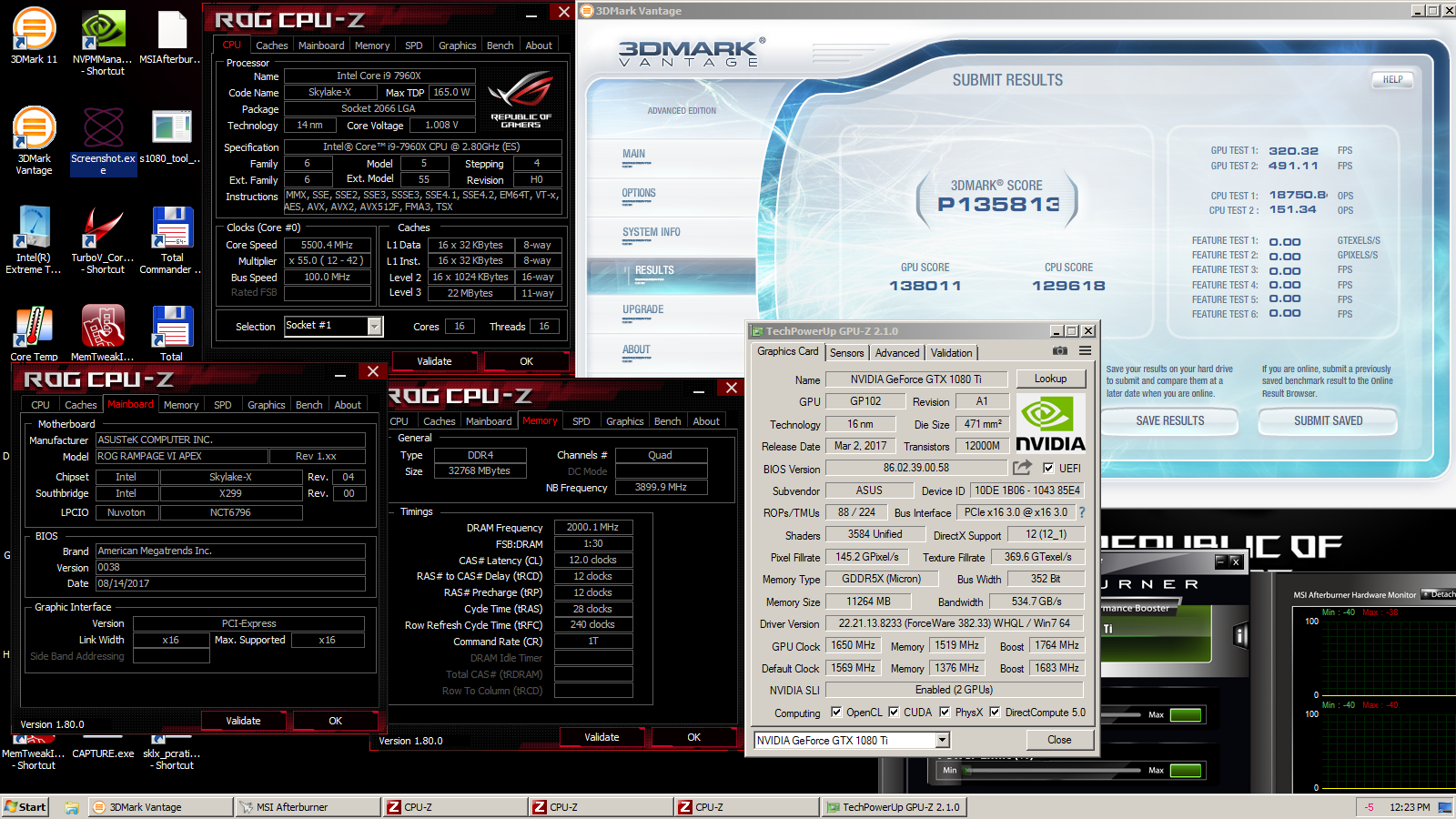Toggle the PhysX checkbox
Screen dimensions: 1456x819
(x=945, y=713)
